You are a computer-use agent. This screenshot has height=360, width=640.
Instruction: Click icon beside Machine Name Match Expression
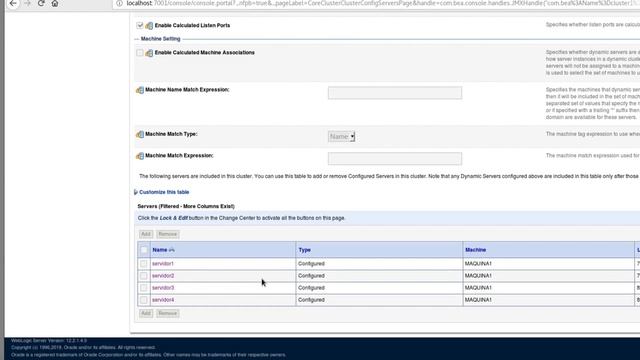[140, 90]
